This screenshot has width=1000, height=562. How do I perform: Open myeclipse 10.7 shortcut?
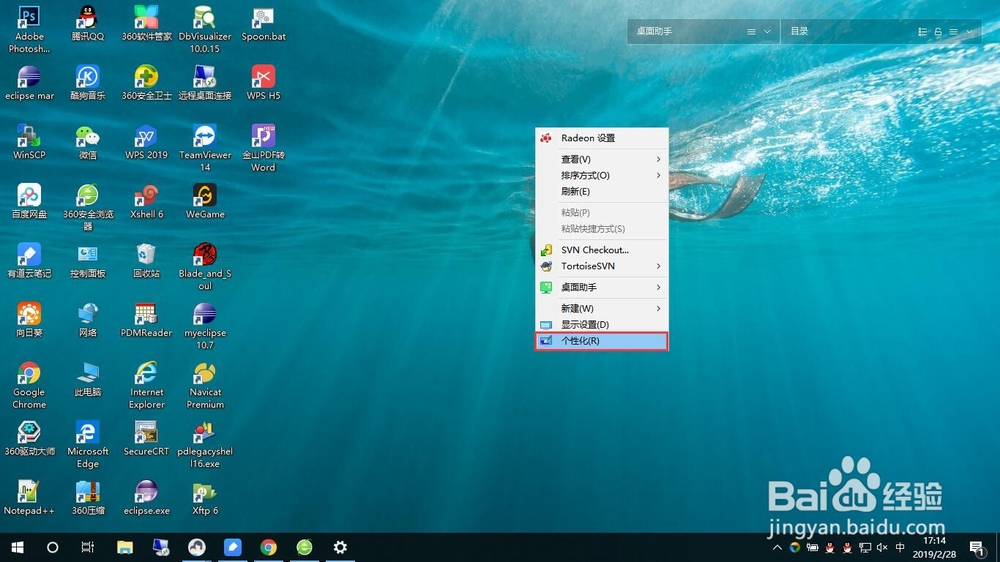(205, 326)
